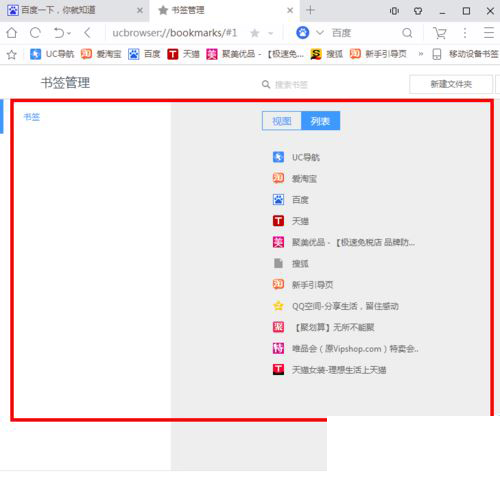Image resolution: width=500 pixels, height=484 pixels.
Task: Open 百度 from the bookmarks bar
Action: pyautogui.click(x=144, y=54)
